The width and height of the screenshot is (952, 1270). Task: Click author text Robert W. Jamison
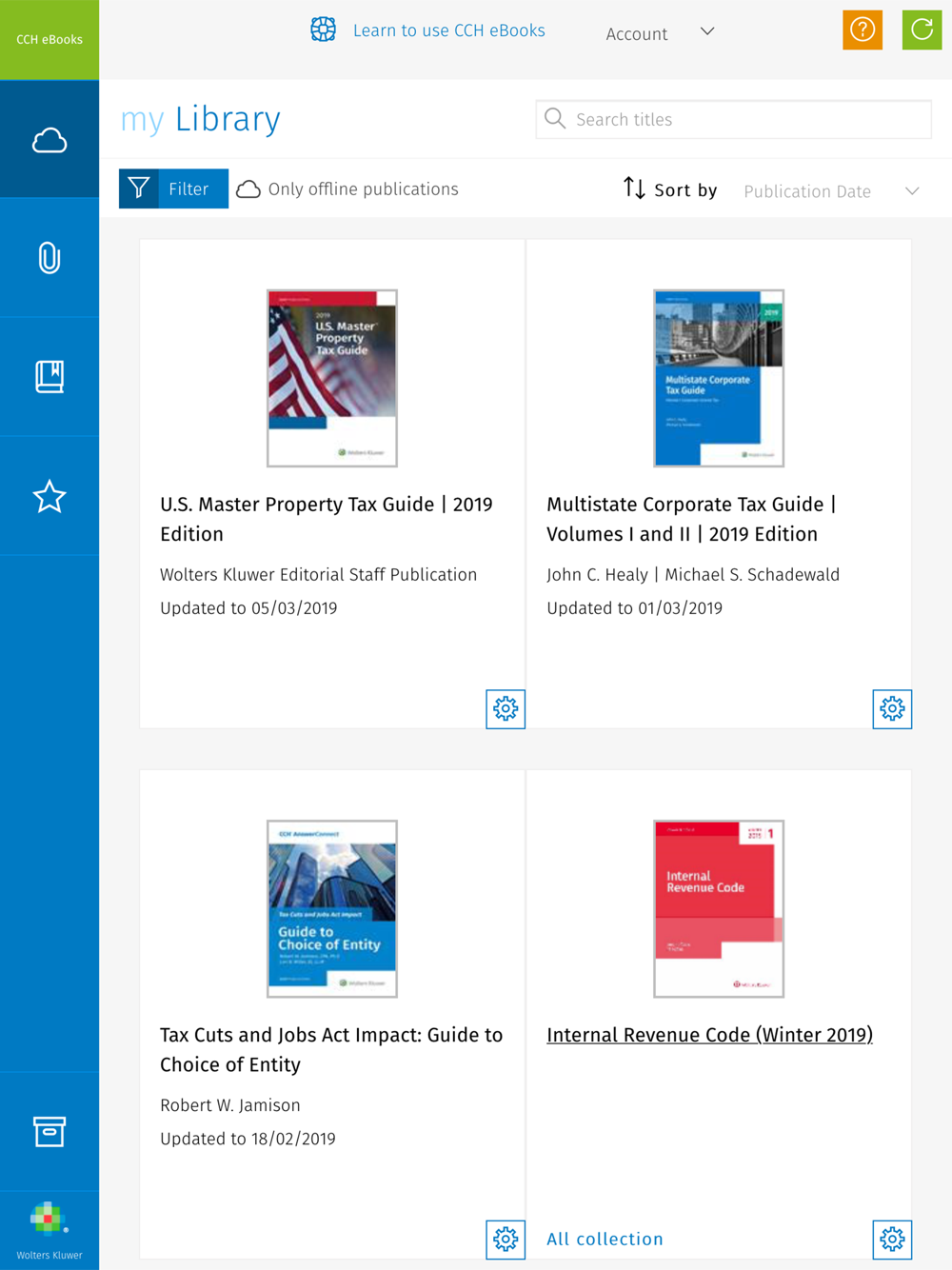(x=230, y=1104)
